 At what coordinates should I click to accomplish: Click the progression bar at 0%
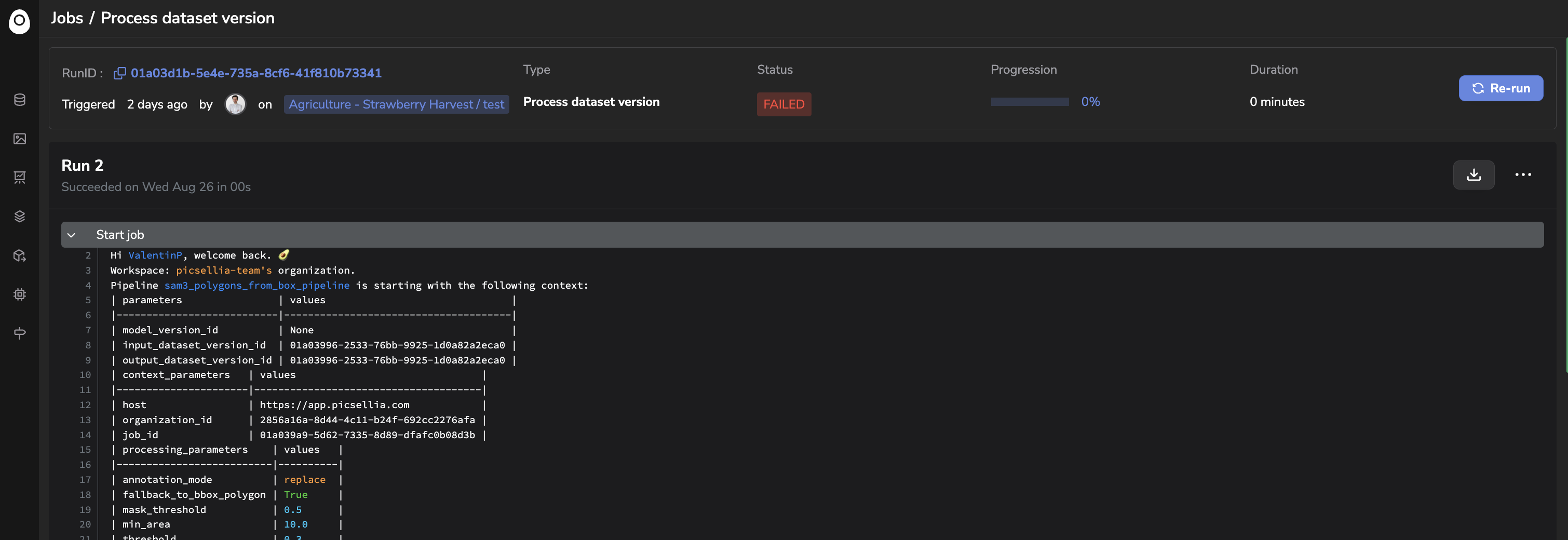pos(1030,102)
